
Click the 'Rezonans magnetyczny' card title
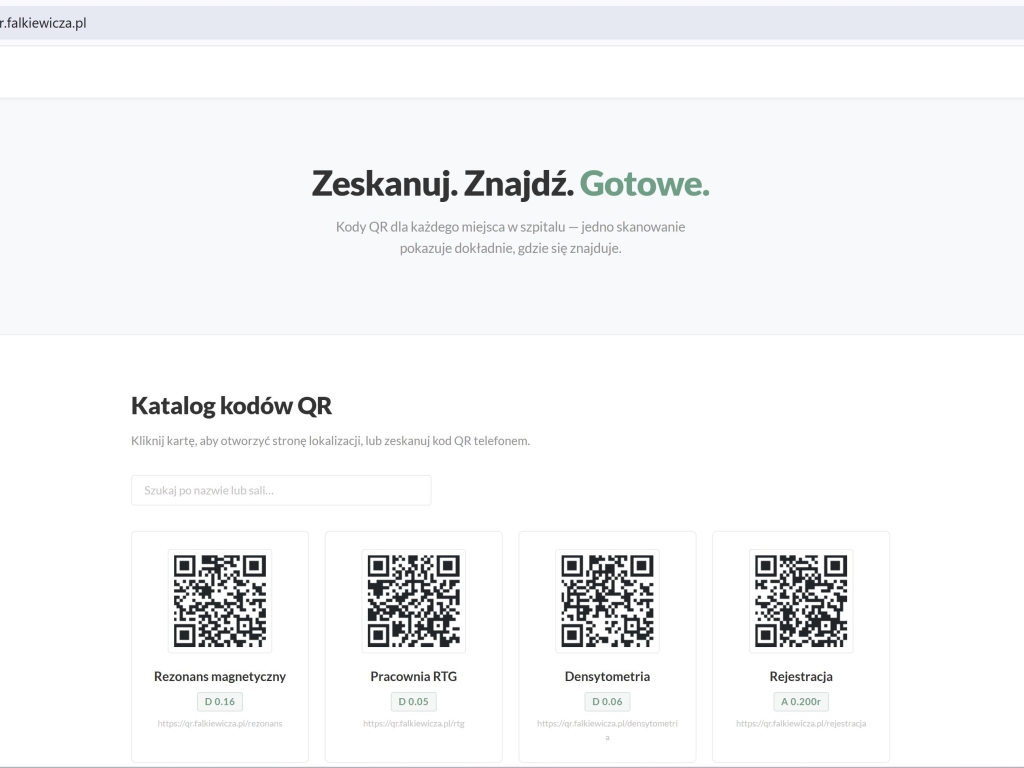tap(220, 677)
